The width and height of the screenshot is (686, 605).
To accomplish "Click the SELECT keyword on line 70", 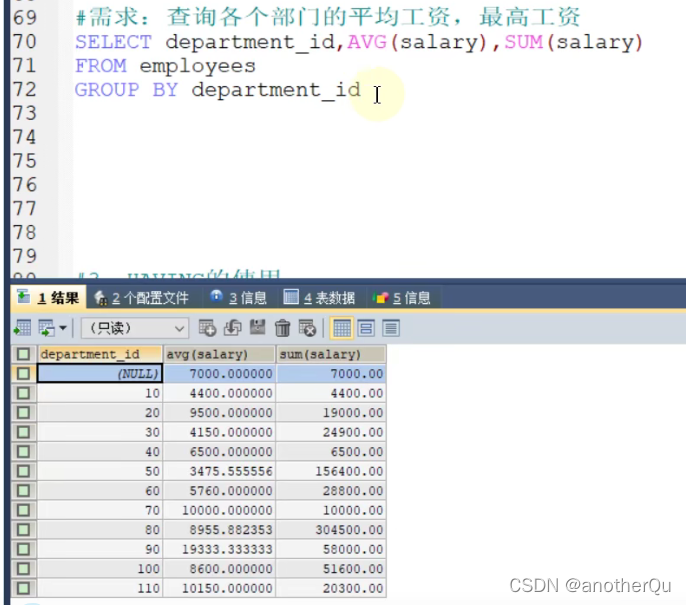I will point(113,42).
